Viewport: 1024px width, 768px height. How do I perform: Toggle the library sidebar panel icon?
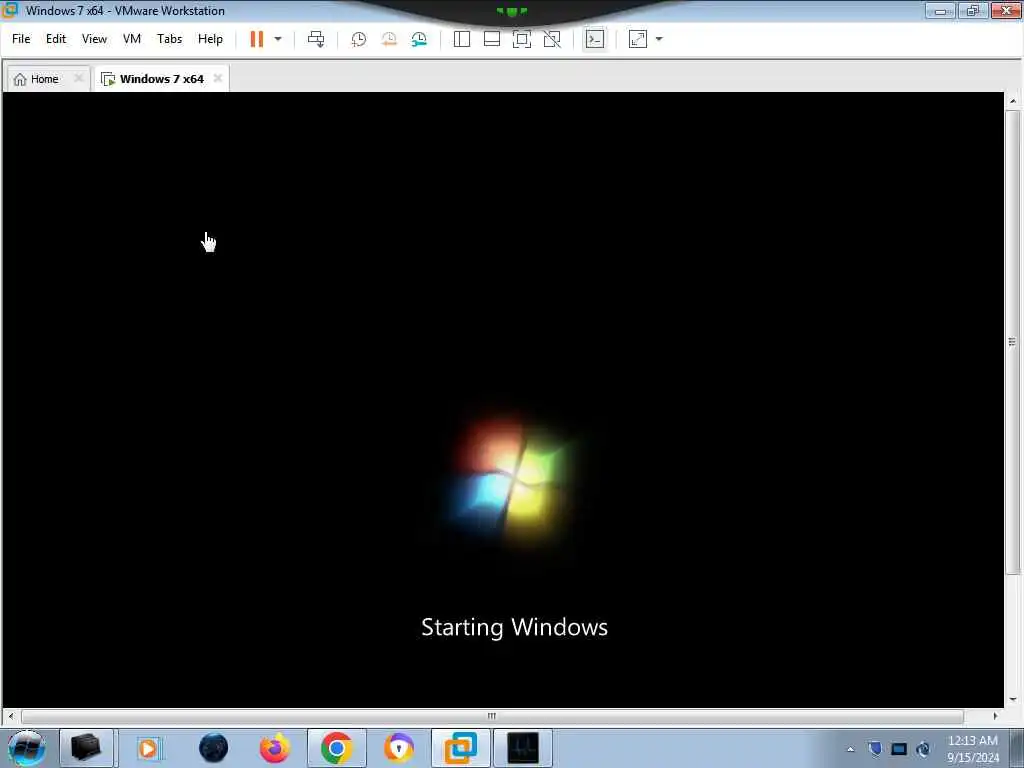tap(462, 39)
